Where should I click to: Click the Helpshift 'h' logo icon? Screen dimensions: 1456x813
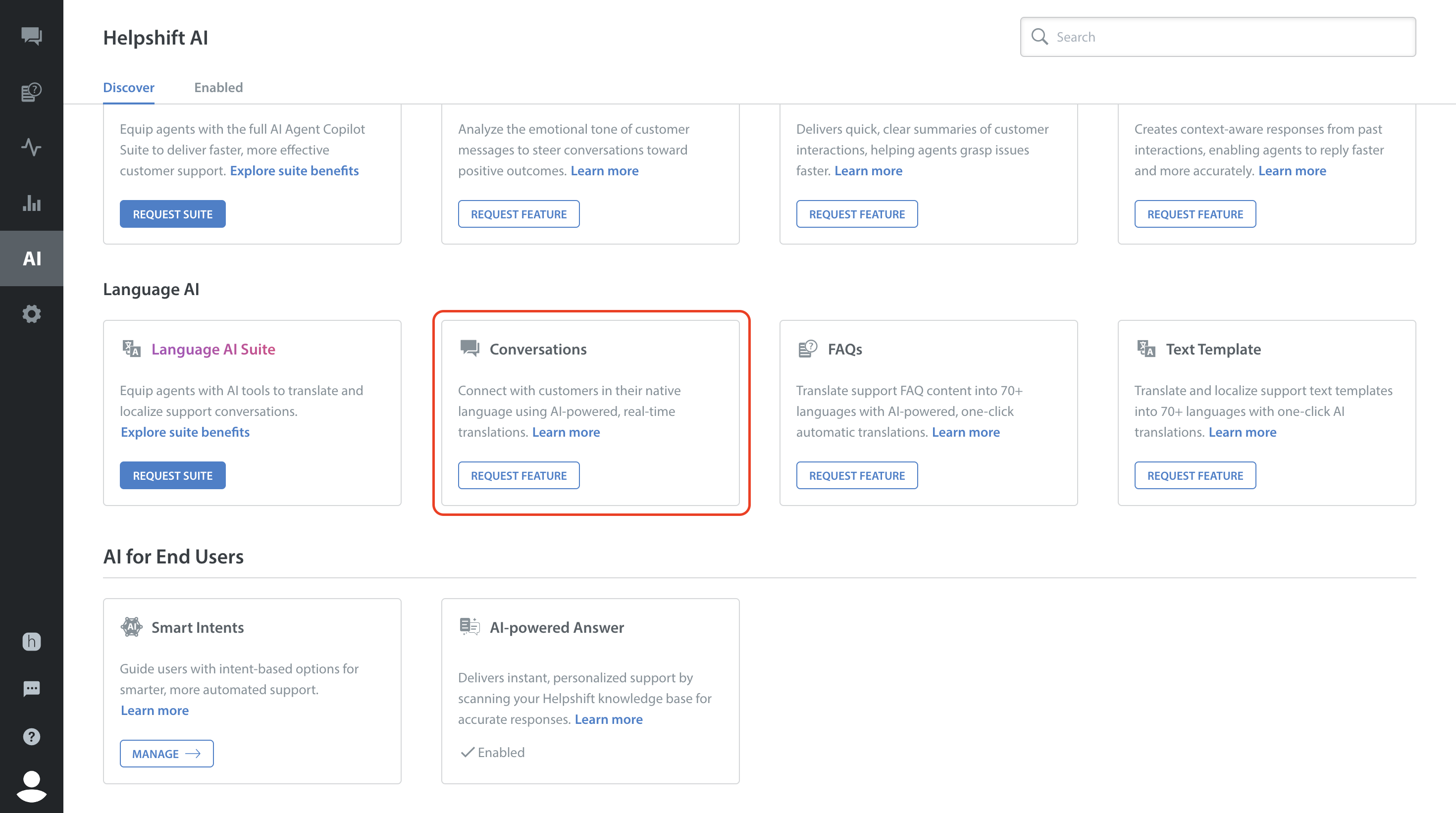32,641
